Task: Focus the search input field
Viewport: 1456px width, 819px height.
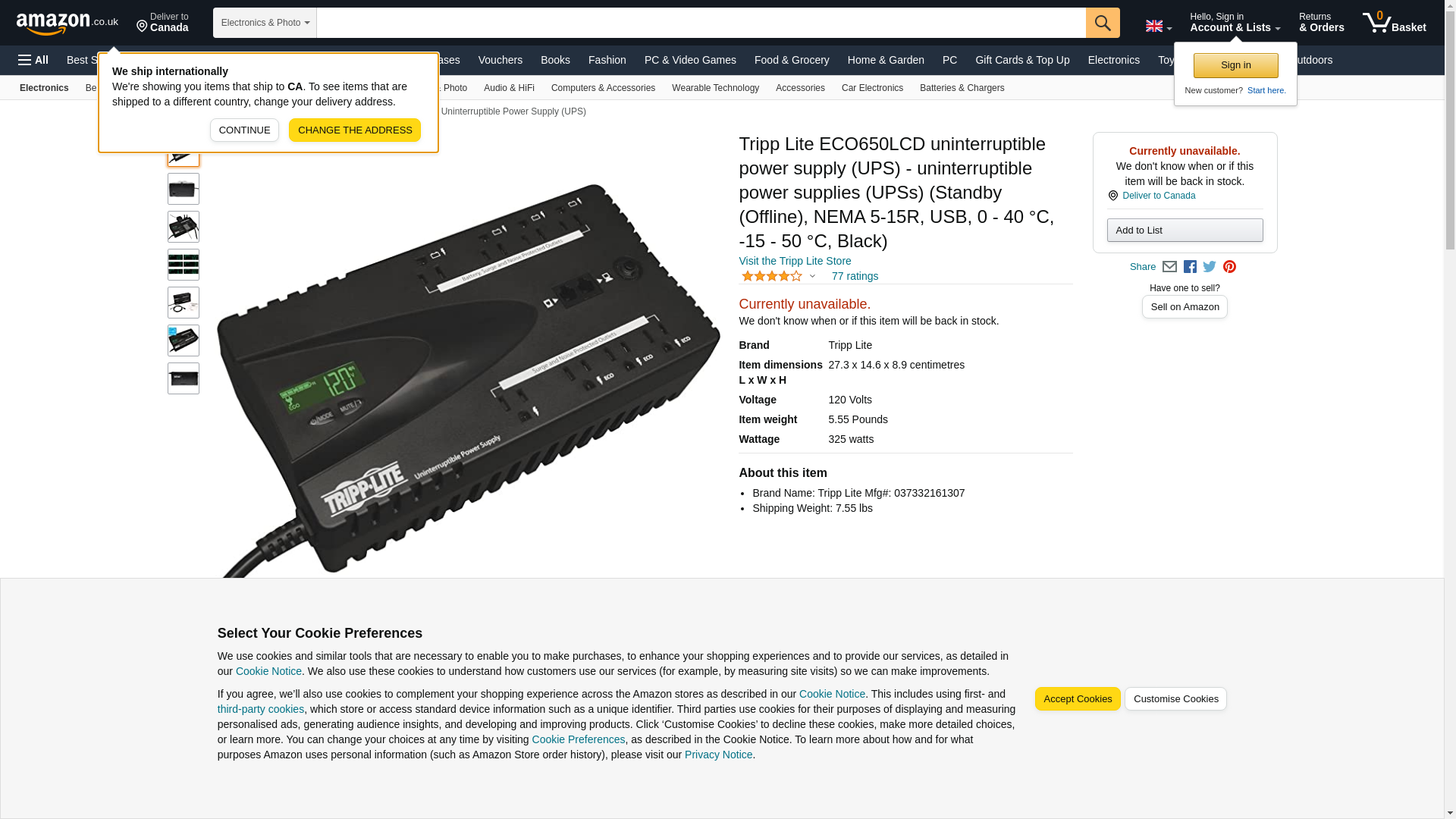Action: tap(701, 23)
